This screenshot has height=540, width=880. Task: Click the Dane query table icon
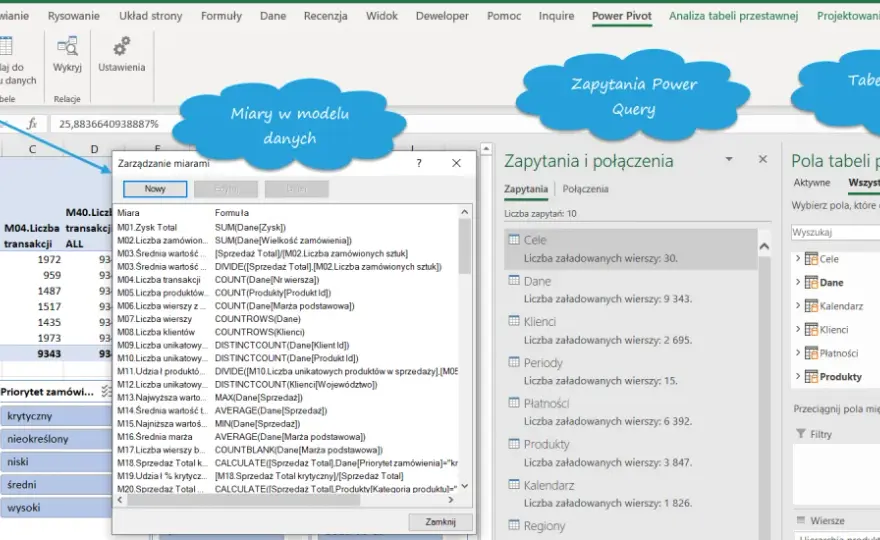(x=514, y=281)
